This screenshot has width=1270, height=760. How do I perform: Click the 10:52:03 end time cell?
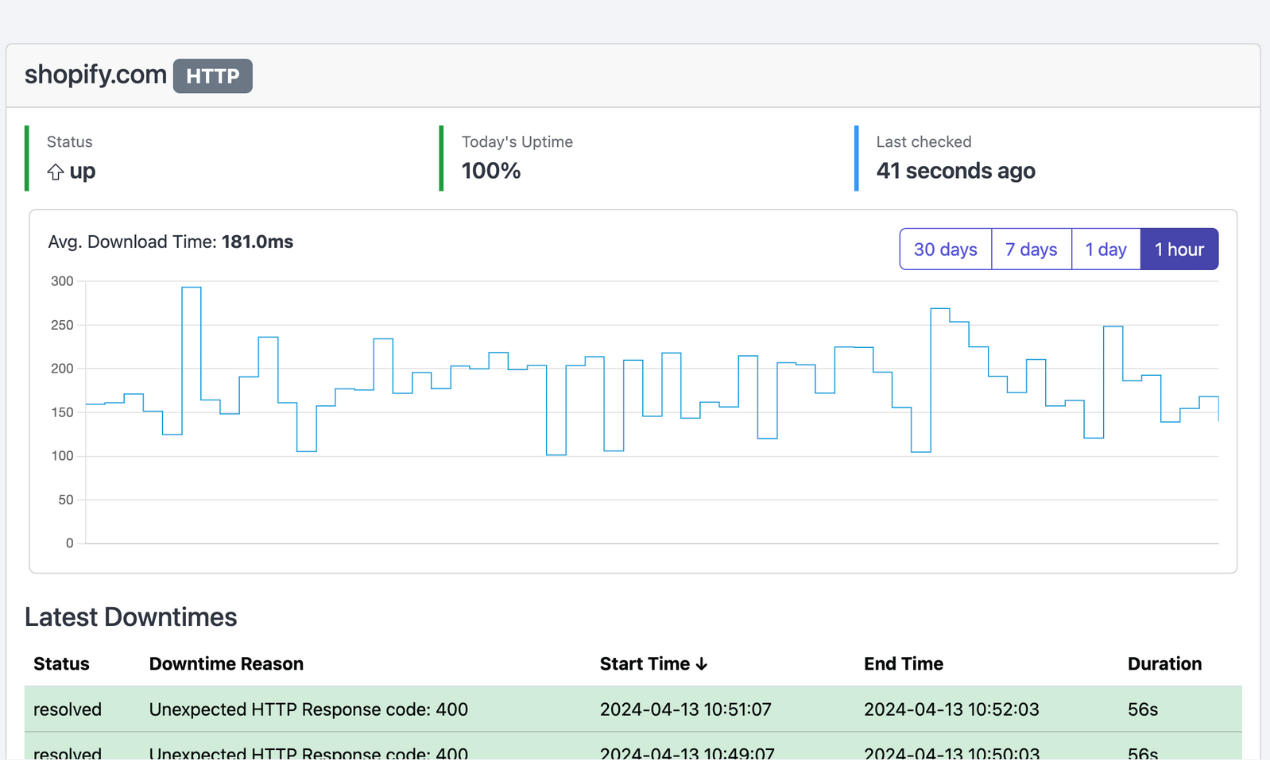[951, 709]
